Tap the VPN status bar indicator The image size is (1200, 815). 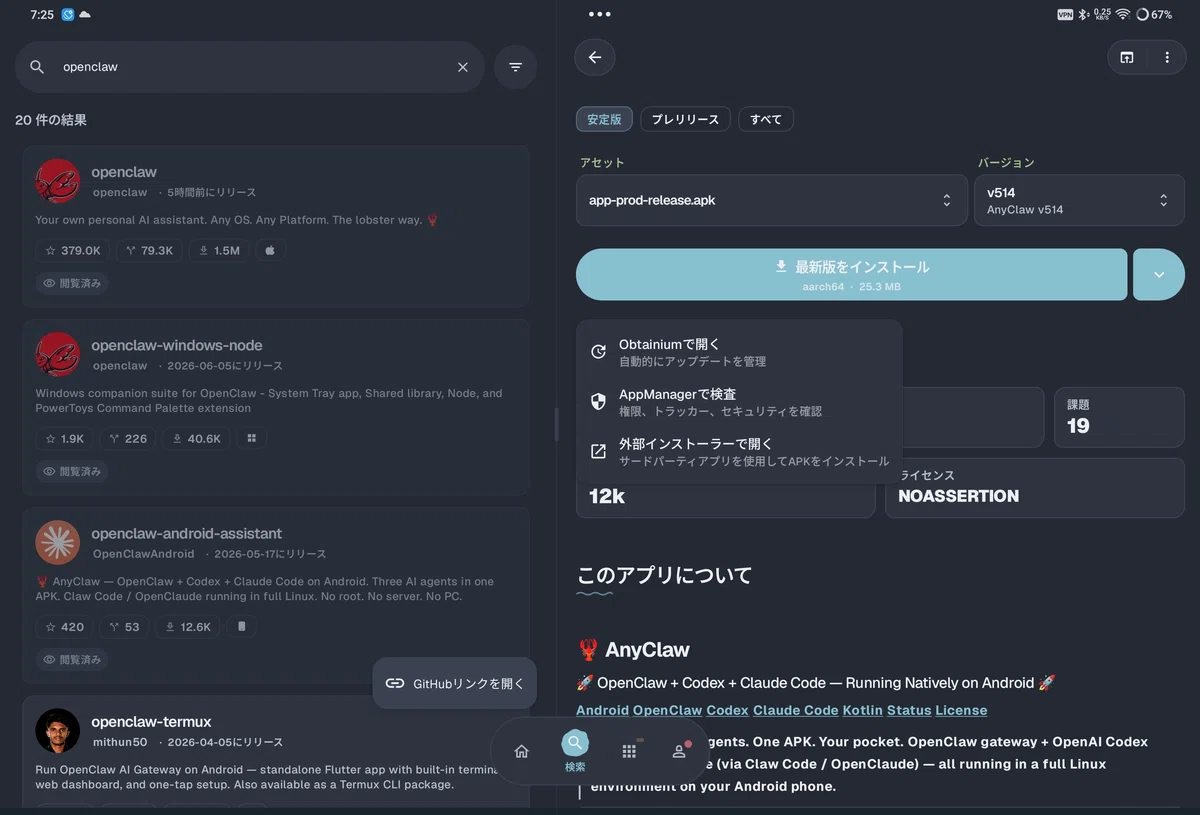coord(1065,14)
